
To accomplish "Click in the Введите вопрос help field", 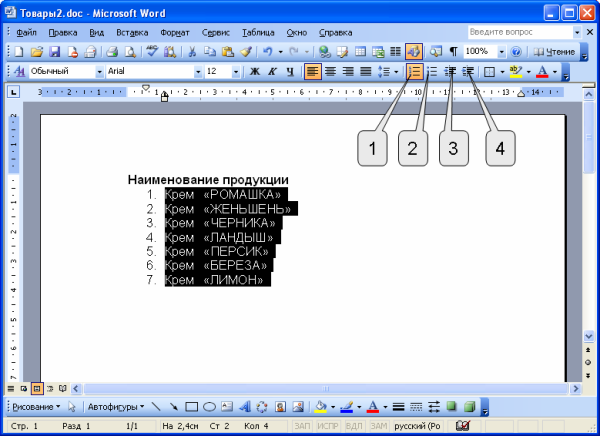I will click(508, 32).
